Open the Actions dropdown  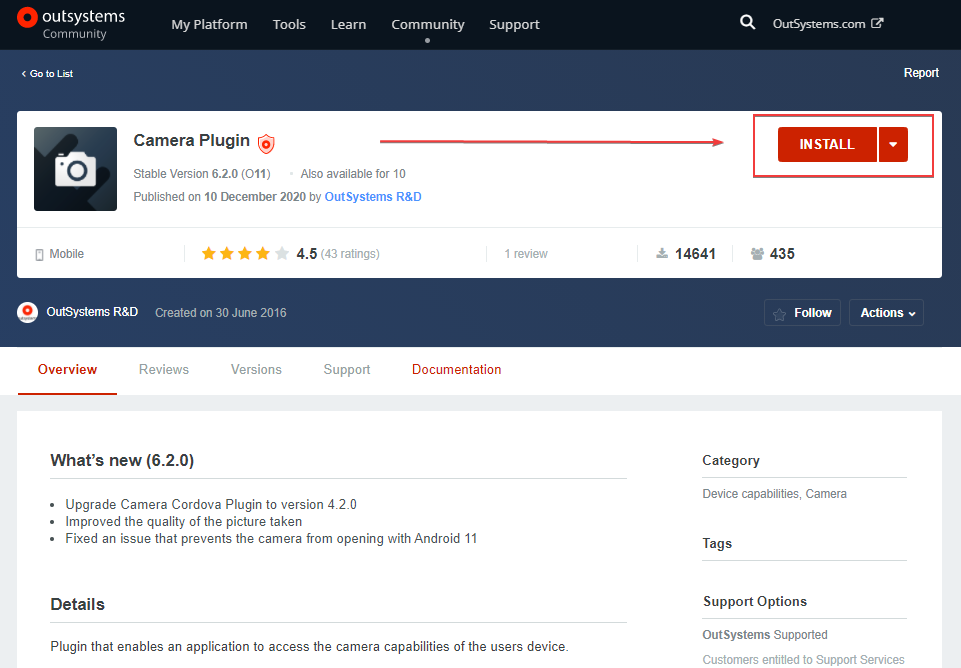885,312
